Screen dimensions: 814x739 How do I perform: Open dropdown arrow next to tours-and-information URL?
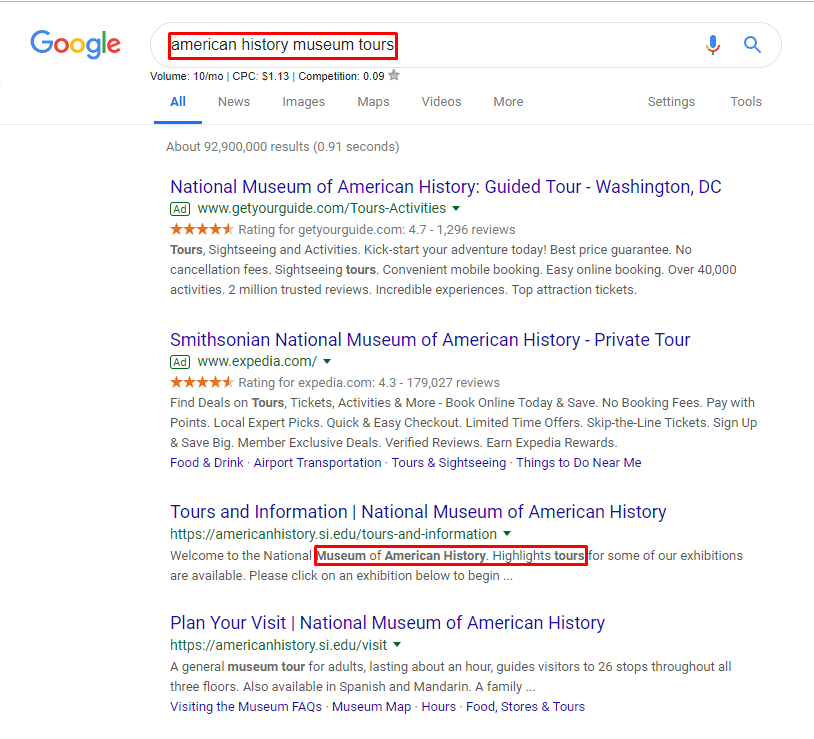[x=507, y=534]
